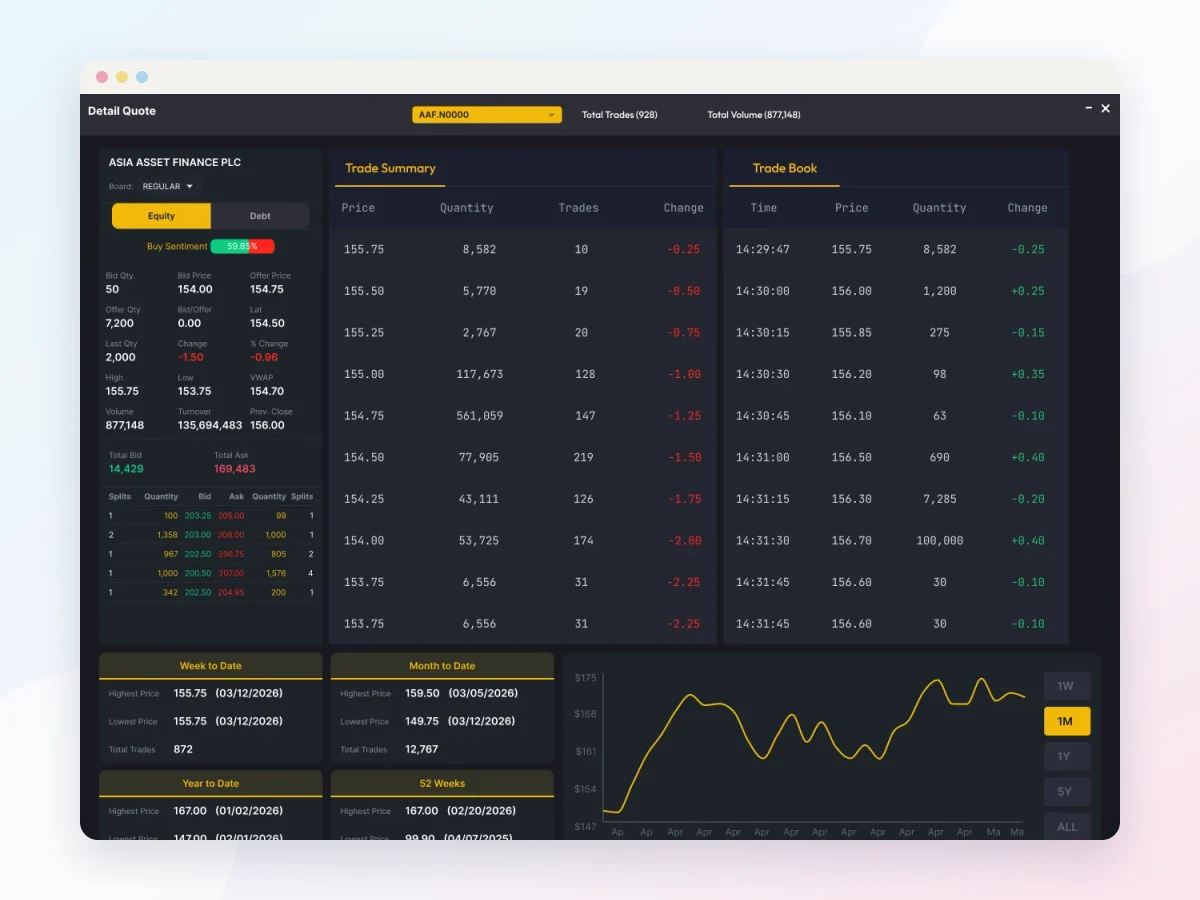Click the Buy Sentiment progress bar
The width and height of the screenshot is (1200, 900).
pyautogui.click(x=242, y=246)
